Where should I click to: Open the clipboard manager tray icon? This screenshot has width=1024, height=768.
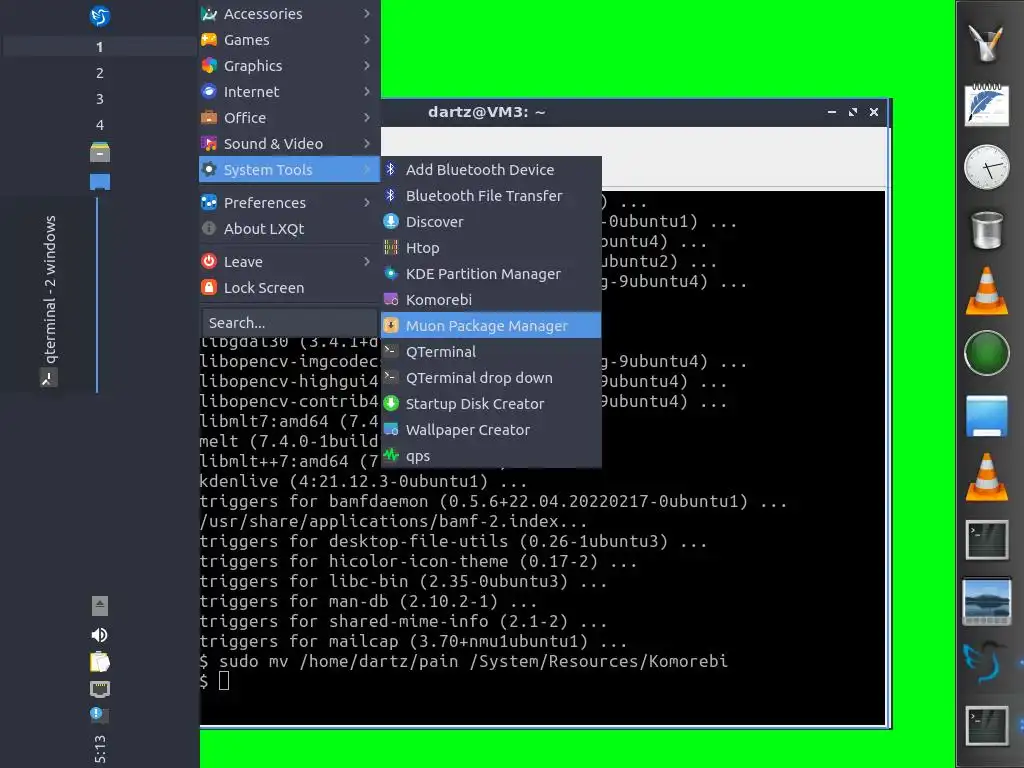(99, 662)
